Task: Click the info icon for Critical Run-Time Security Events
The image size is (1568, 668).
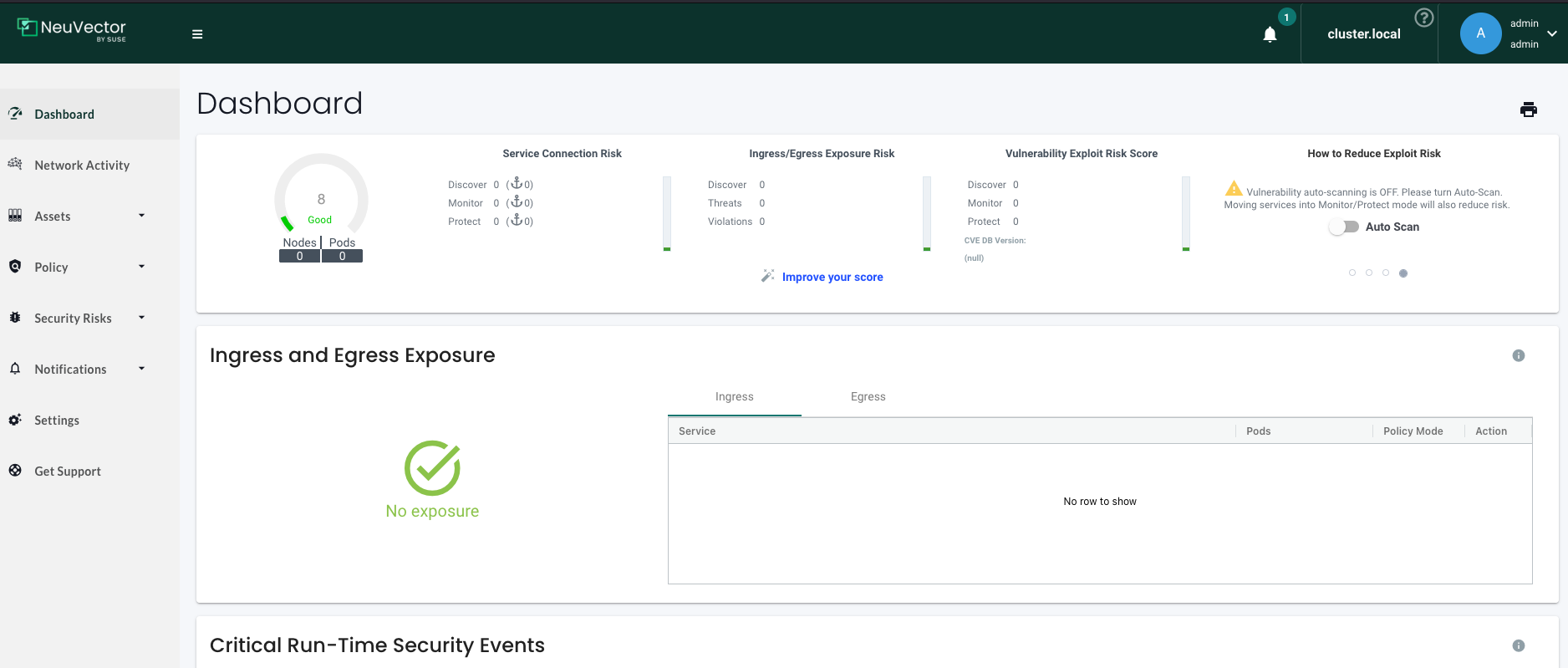Action: pos(1519,645)
